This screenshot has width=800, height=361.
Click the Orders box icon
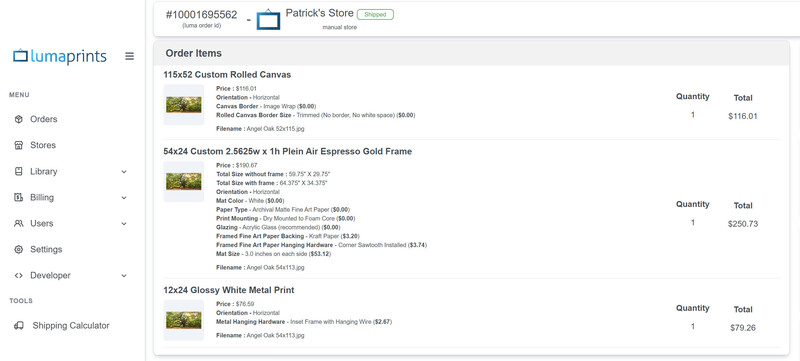(x=19, y=119)
